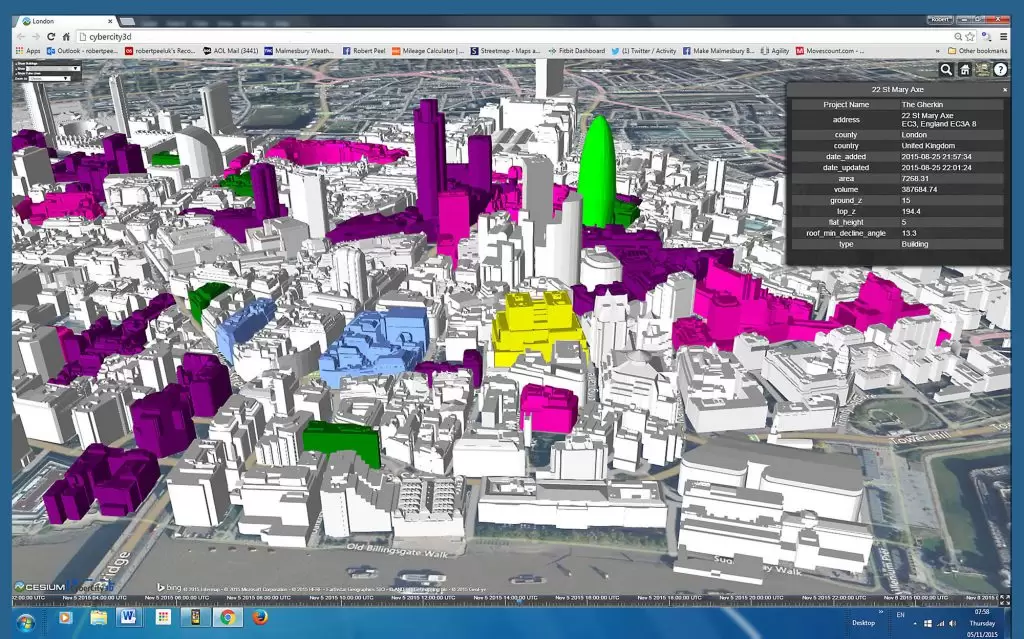Reload the page with the refresh icon
This screenshot has height=639, width=1024.
(52, 36)
